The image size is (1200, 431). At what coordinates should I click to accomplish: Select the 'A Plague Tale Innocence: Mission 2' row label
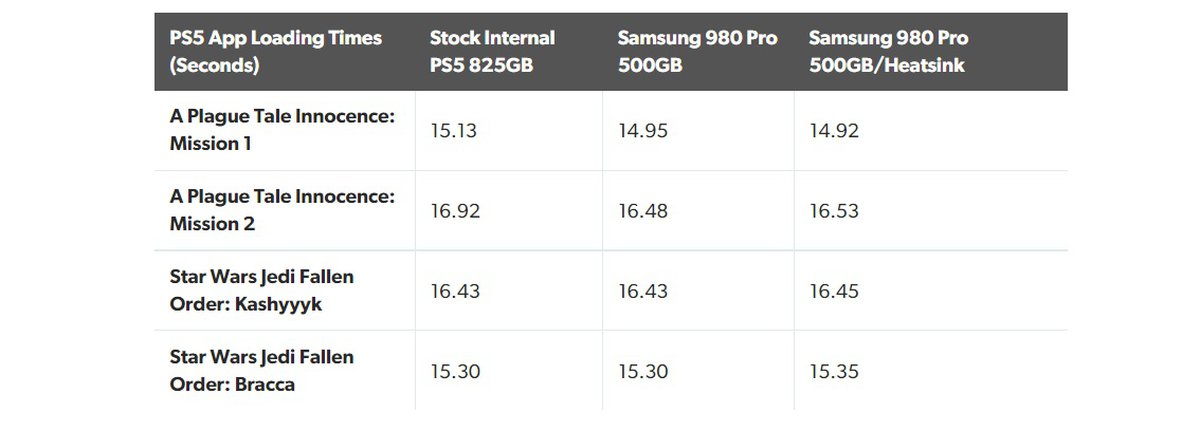(x=282, y=211)
